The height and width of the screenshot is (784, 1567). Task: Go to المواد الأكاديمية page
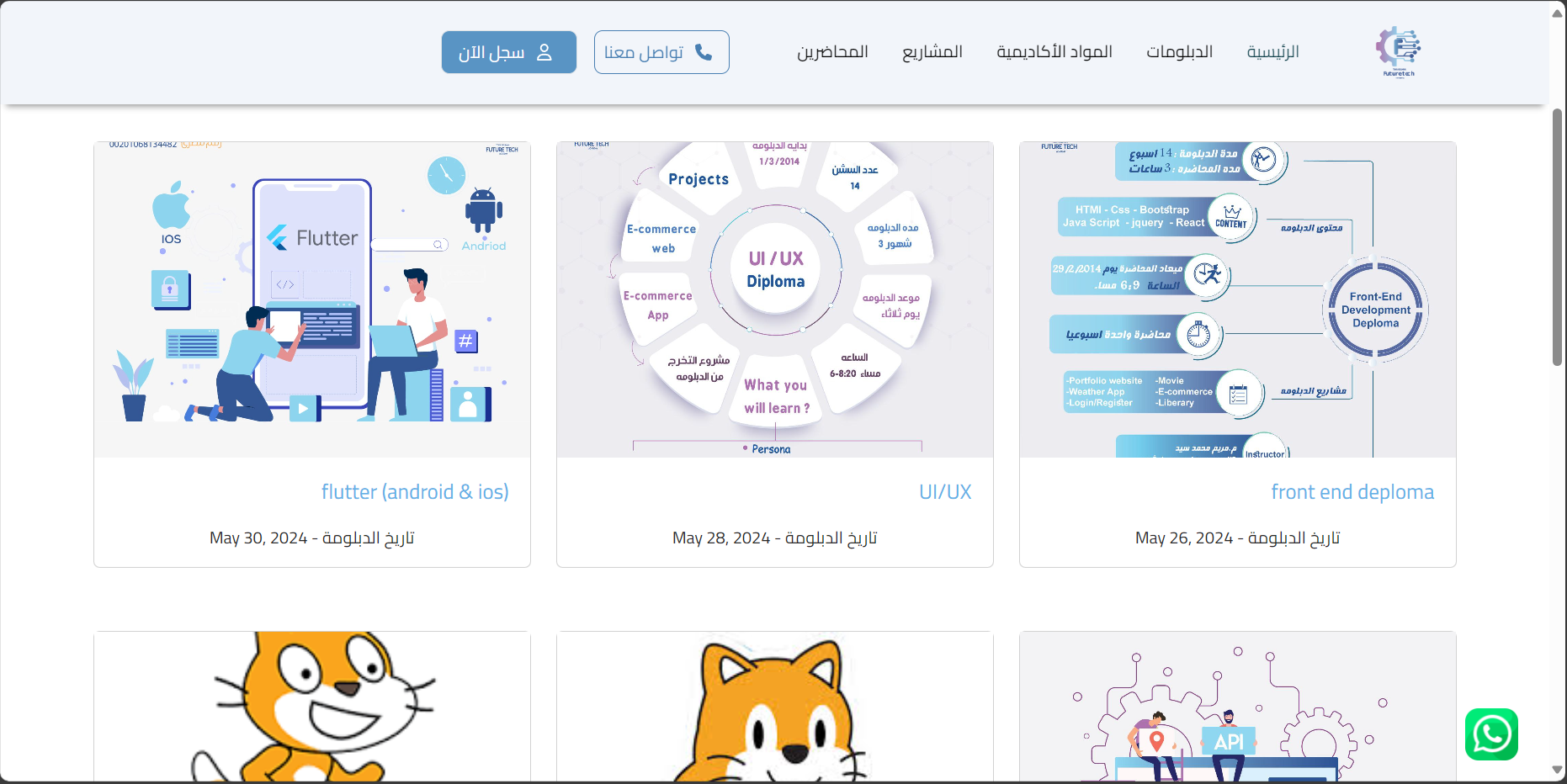click(x=1054, y=52)
